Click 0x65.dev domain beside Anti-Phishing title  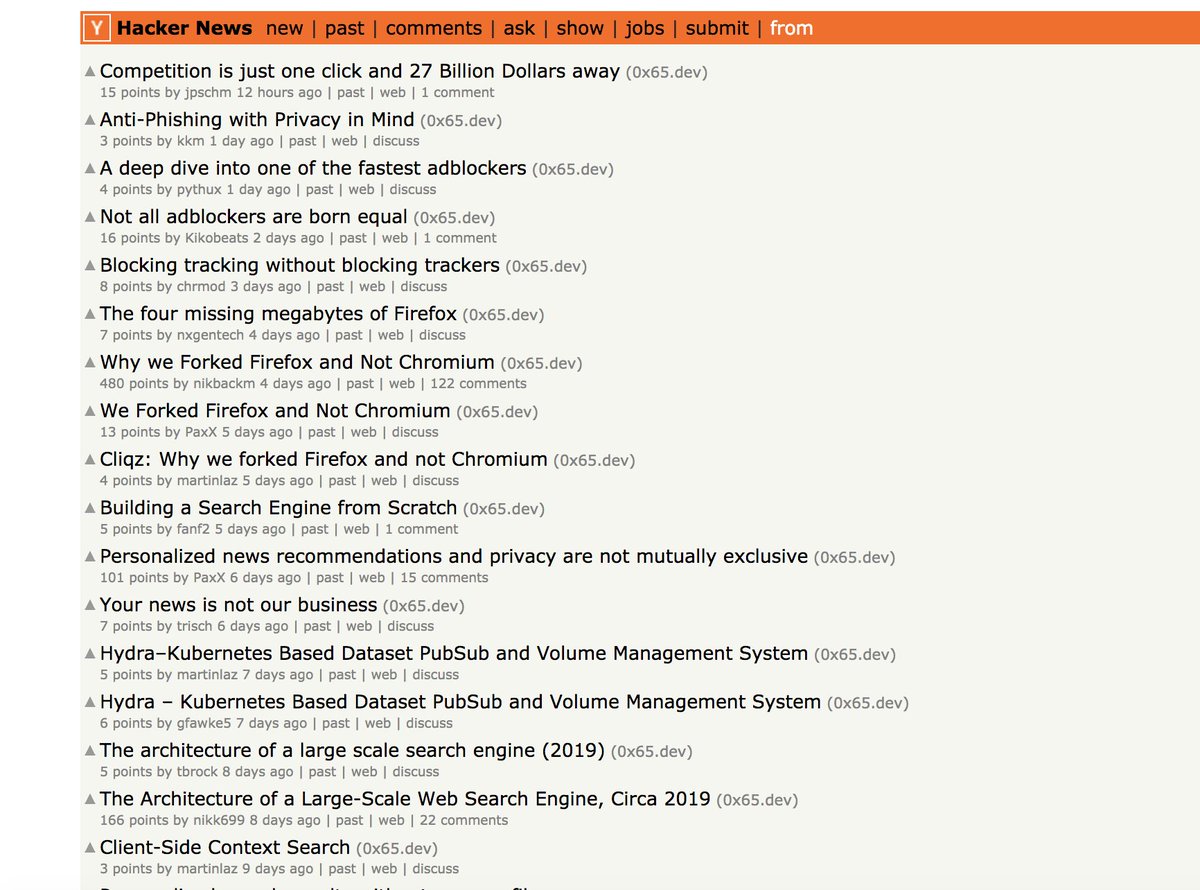point(461,121)
